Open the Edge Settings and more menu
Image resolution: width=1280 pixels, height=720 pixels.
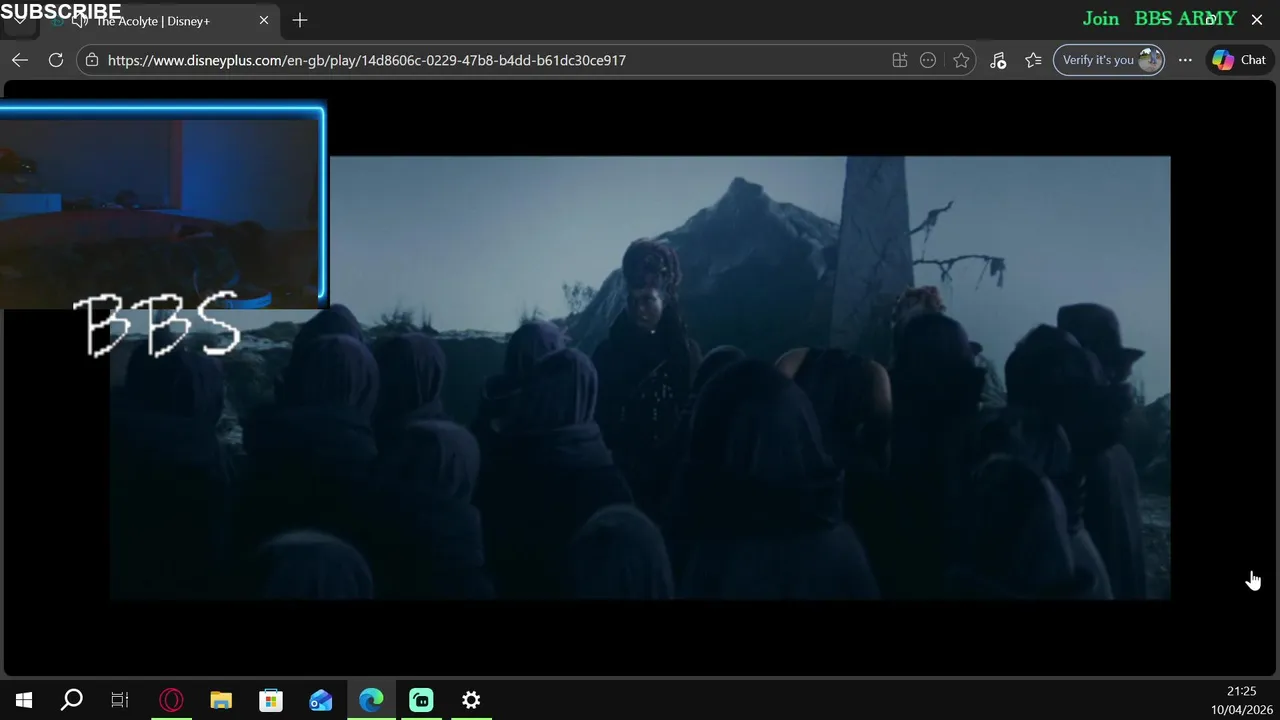[1185, 60]
